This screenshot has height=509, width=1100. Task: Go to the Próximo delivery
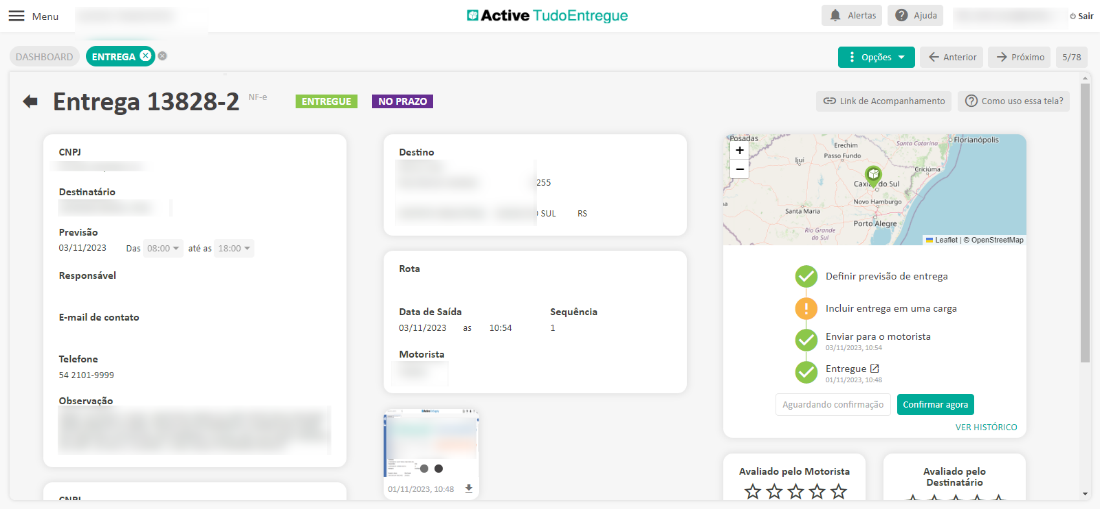click(1019, 57)
